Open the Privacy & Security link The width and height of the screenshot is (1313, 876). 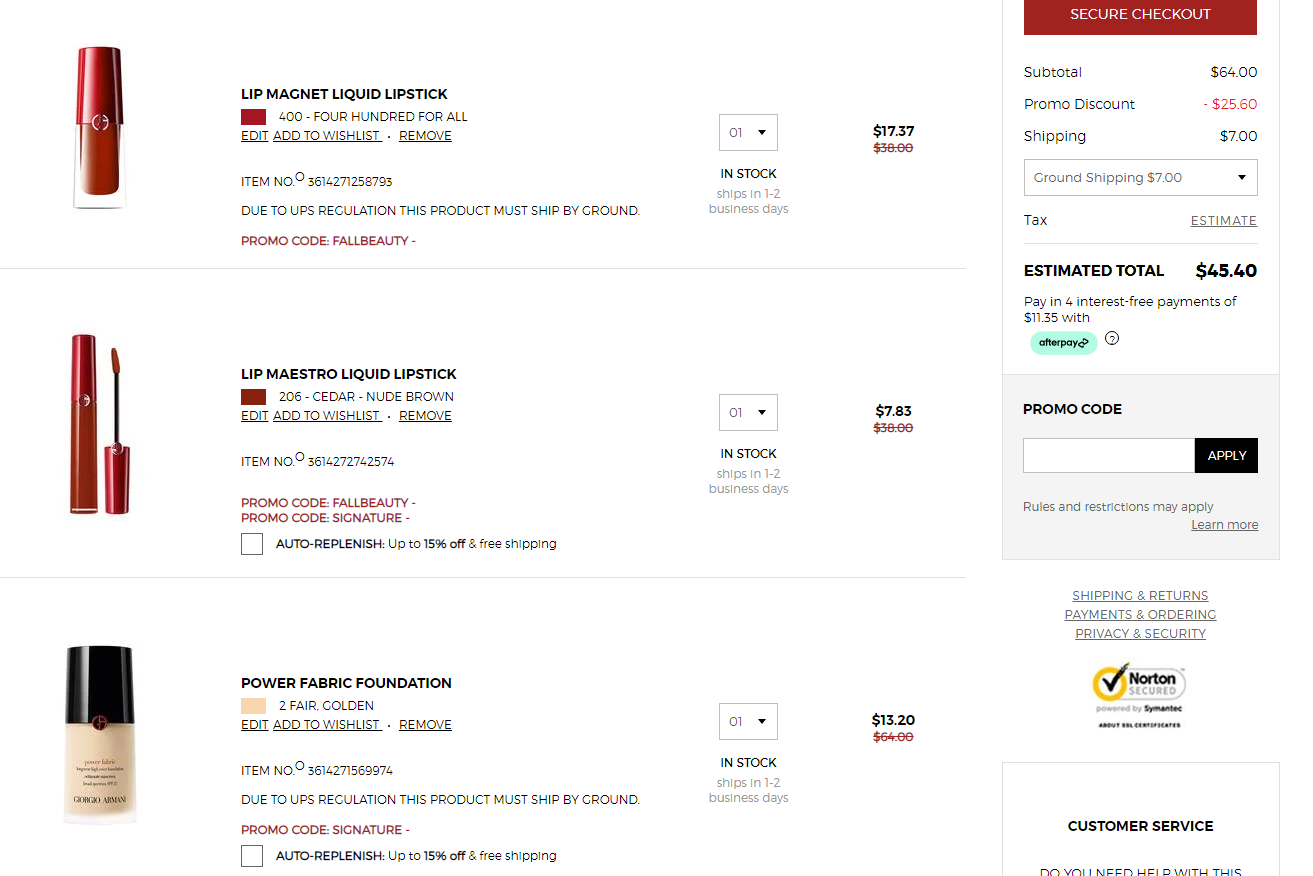[1140, 634]
